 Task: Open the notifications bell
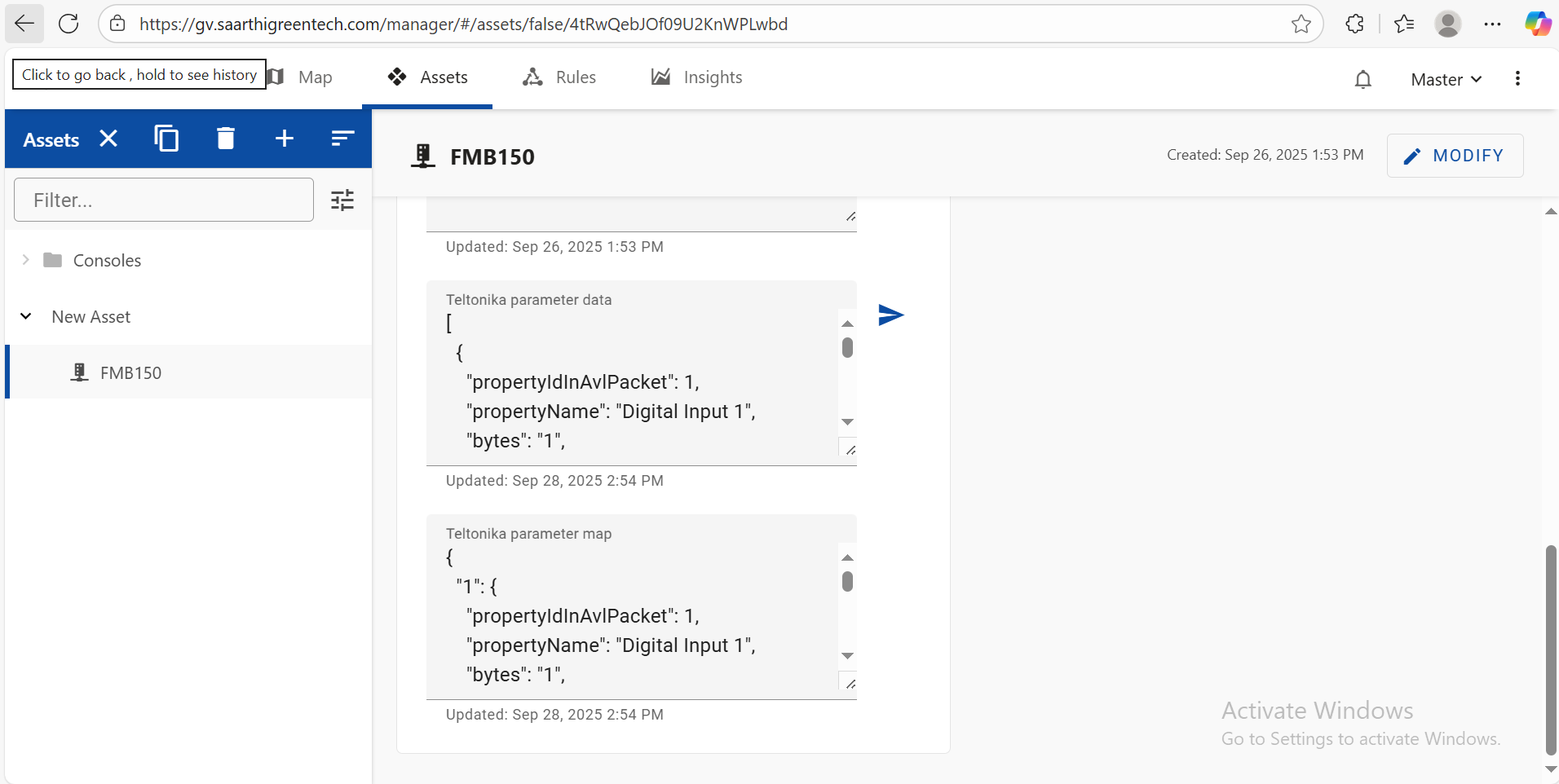1362,79
